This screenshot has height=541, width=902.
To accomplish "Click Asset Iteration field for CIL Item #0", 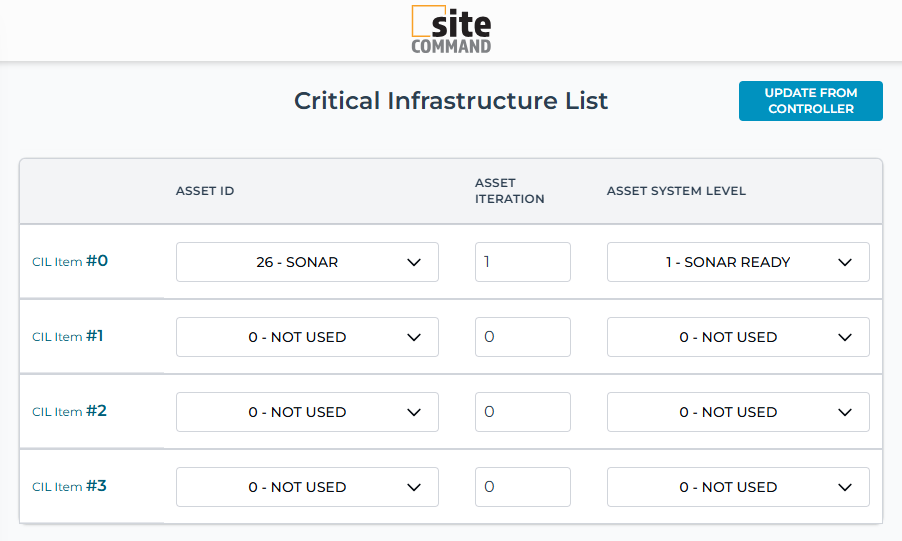I will 522,262.
